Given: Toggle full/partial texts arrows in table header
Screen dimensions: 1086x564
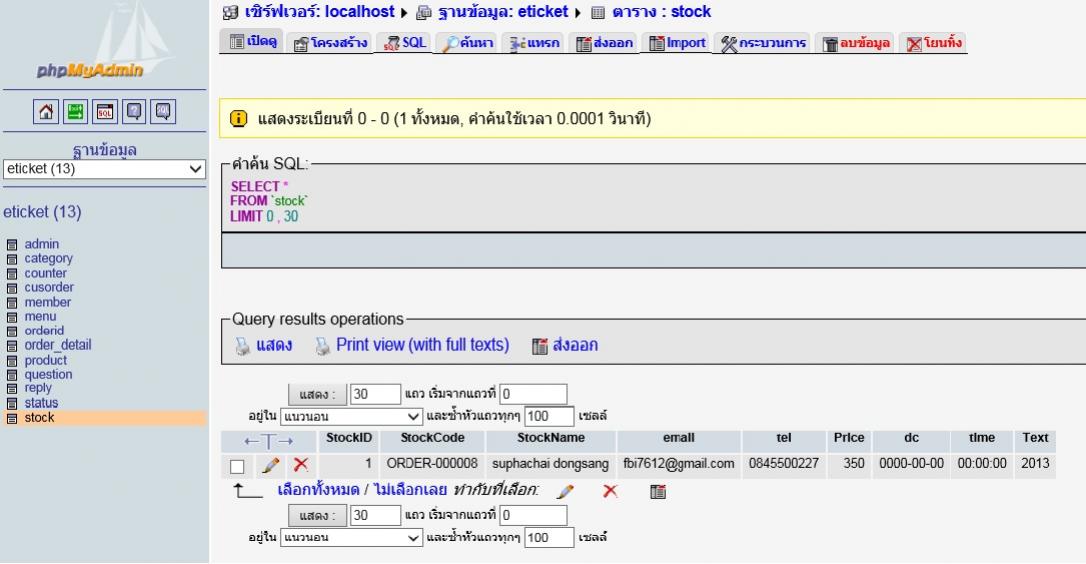Looking at the screenshot, I should 269,441.
